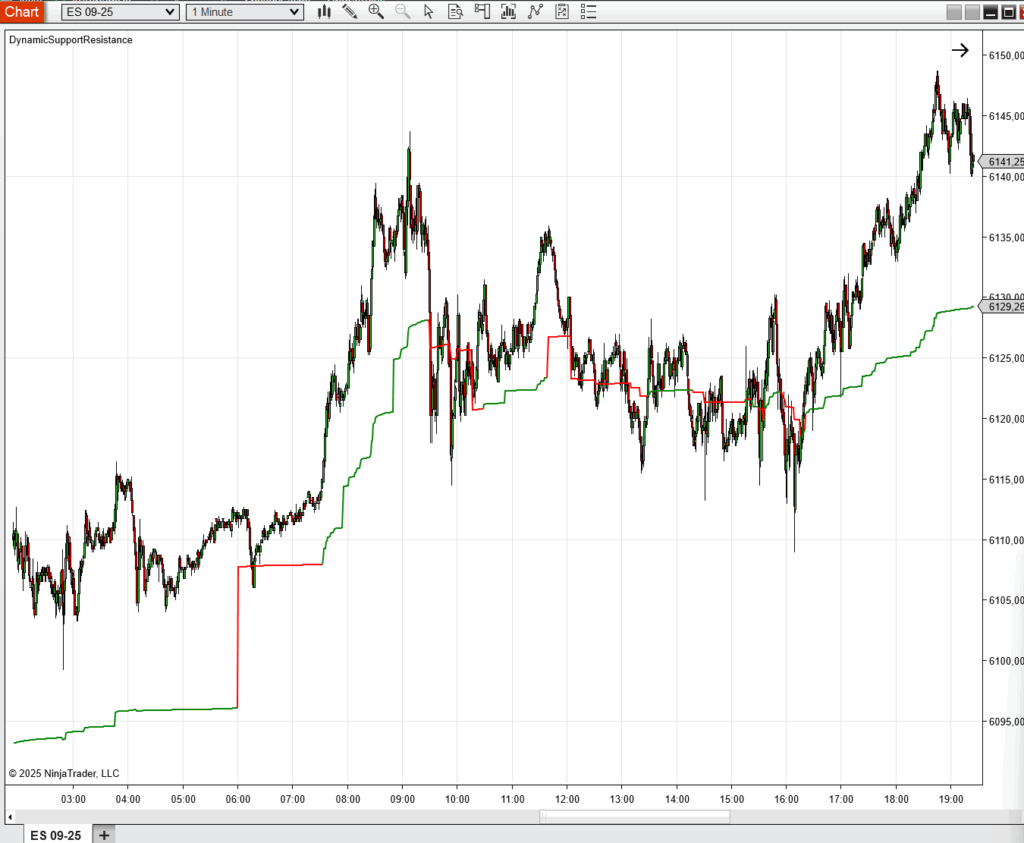Open the indicators icon
The image size is (1024, 843).
coord(536,12)
